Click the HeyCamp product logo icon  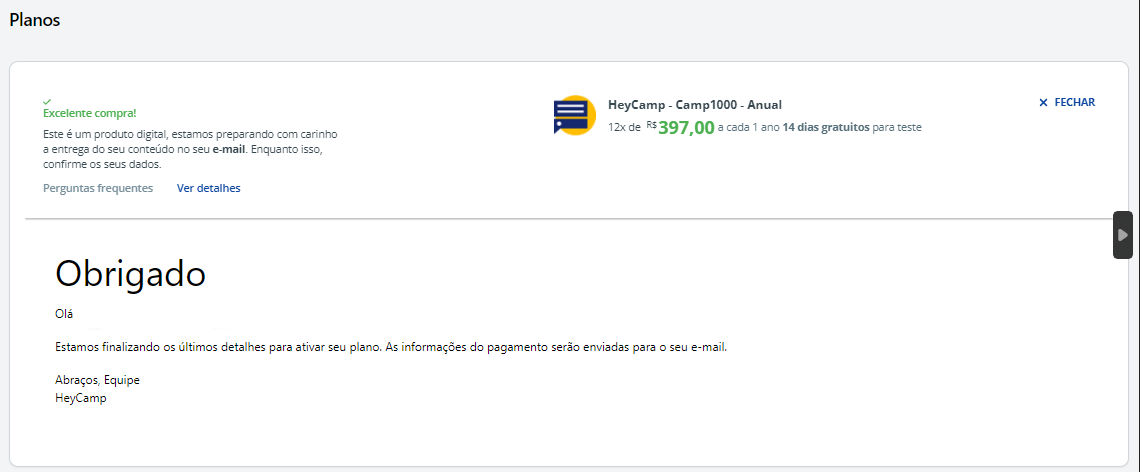click(574, 116)
